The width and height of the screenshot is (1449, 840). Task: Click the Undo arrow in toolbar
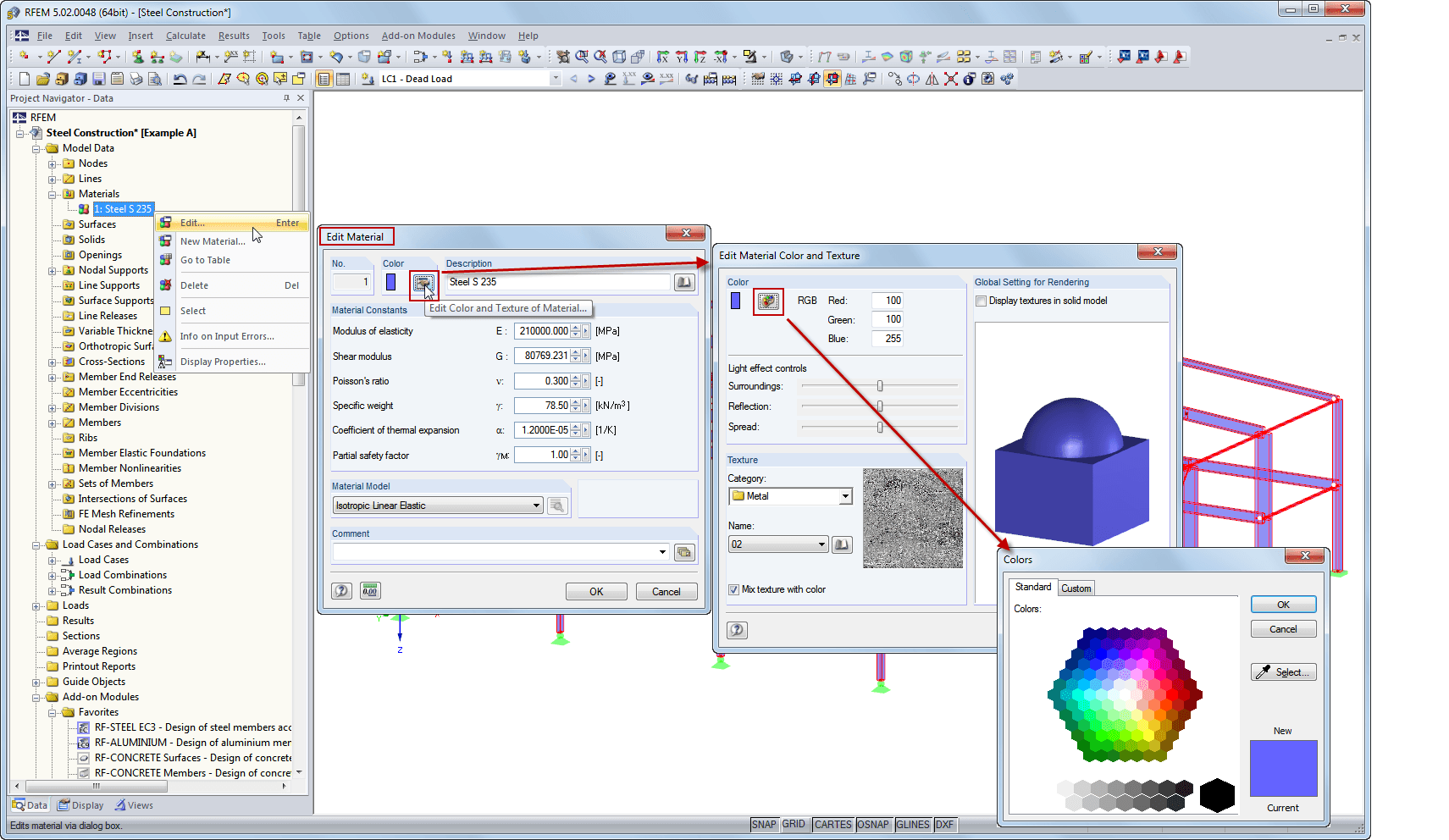click(180, 79)
